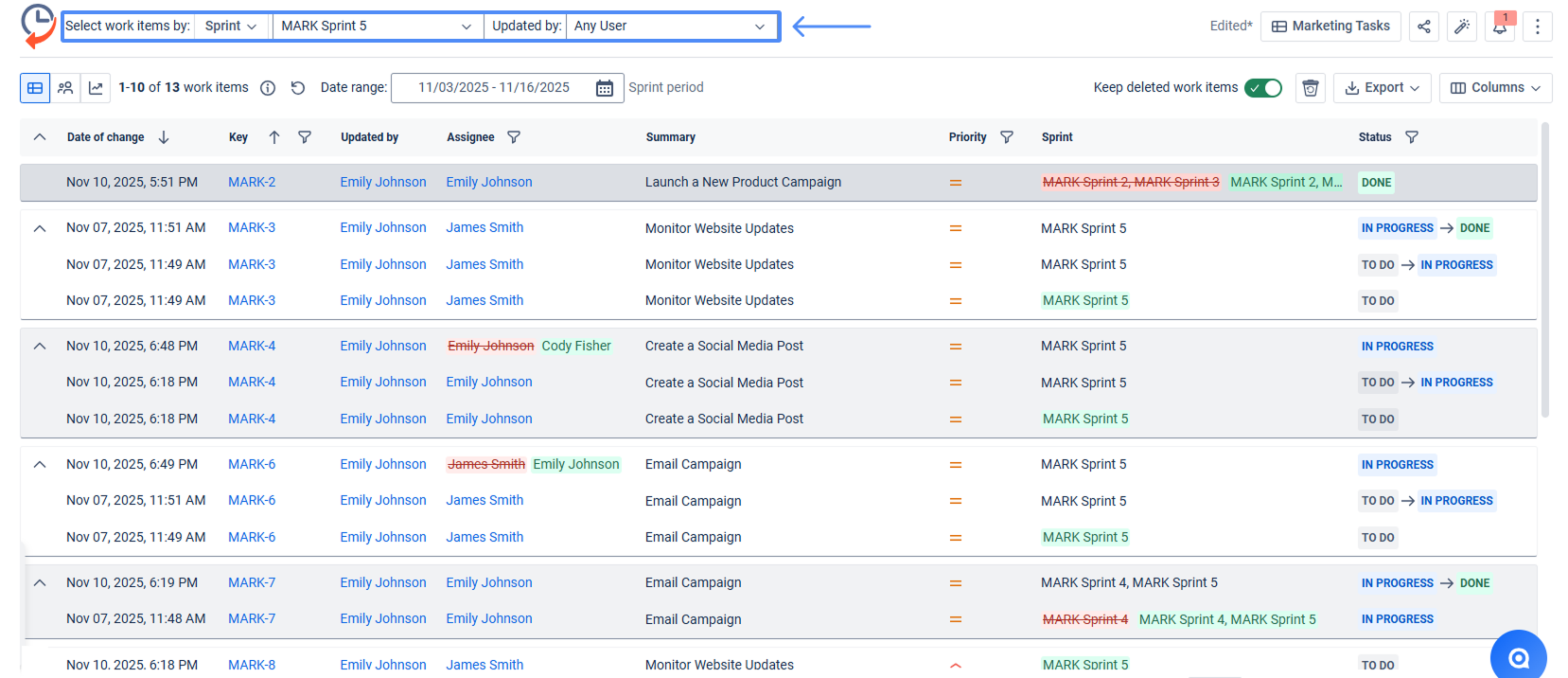This screenshot has height=678, width=1568.
Task: Open MARK-4 link at 6:48 PM row
Action: (252, 347)
